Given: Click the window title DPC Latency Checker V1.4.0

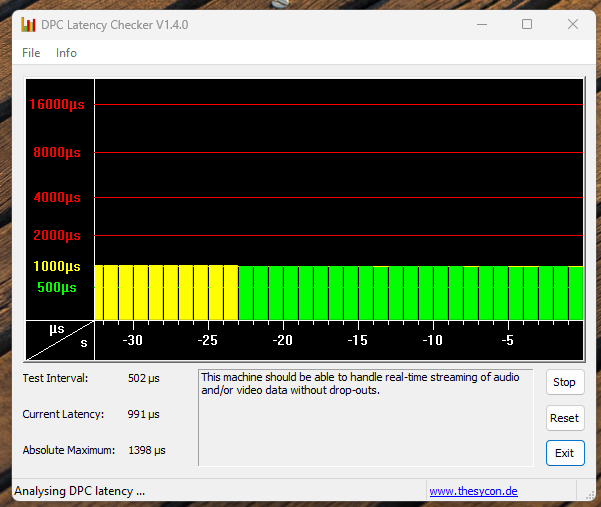Looking at the screenshot, I should 115,25.
